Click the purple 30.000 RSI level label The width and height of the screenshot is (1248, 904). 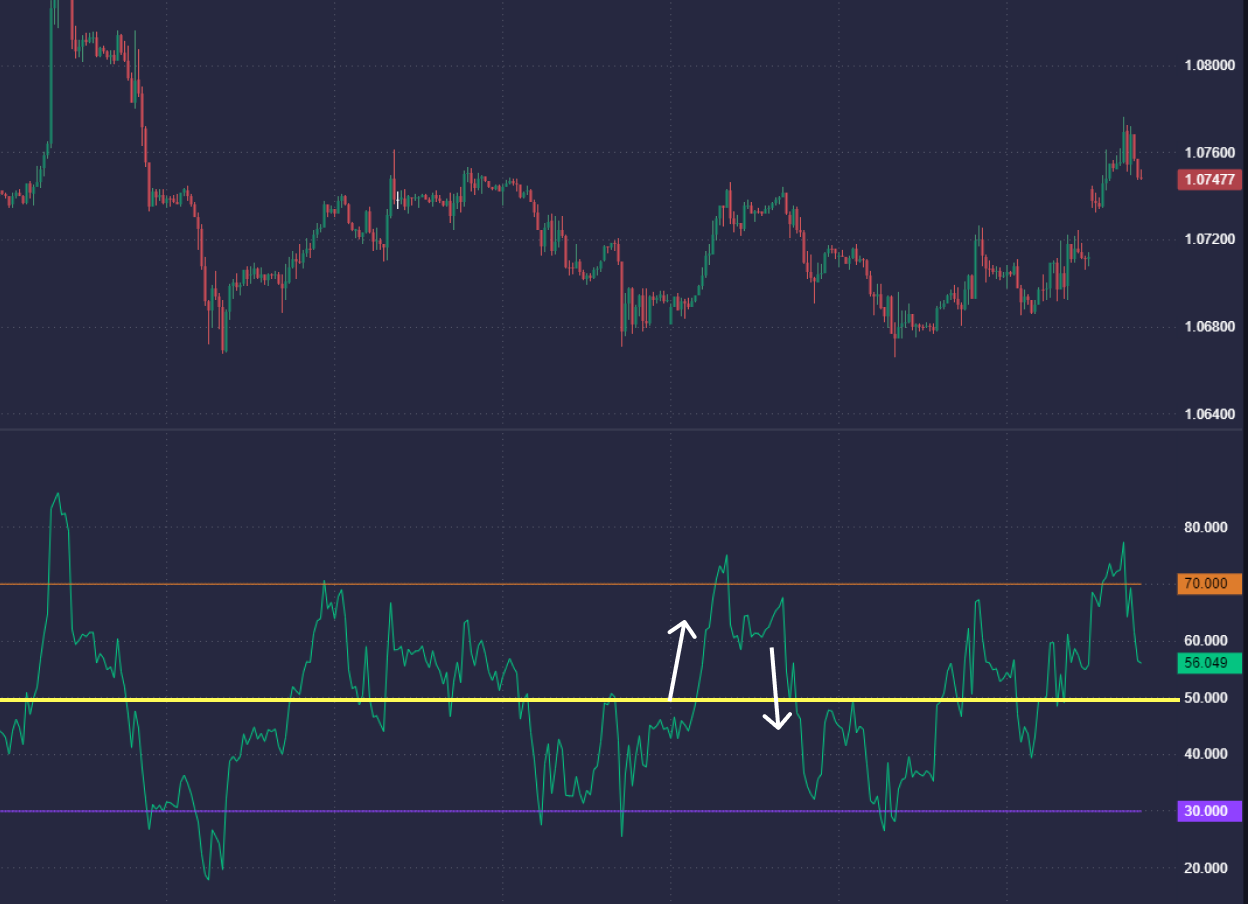[x=1209, y=811]
